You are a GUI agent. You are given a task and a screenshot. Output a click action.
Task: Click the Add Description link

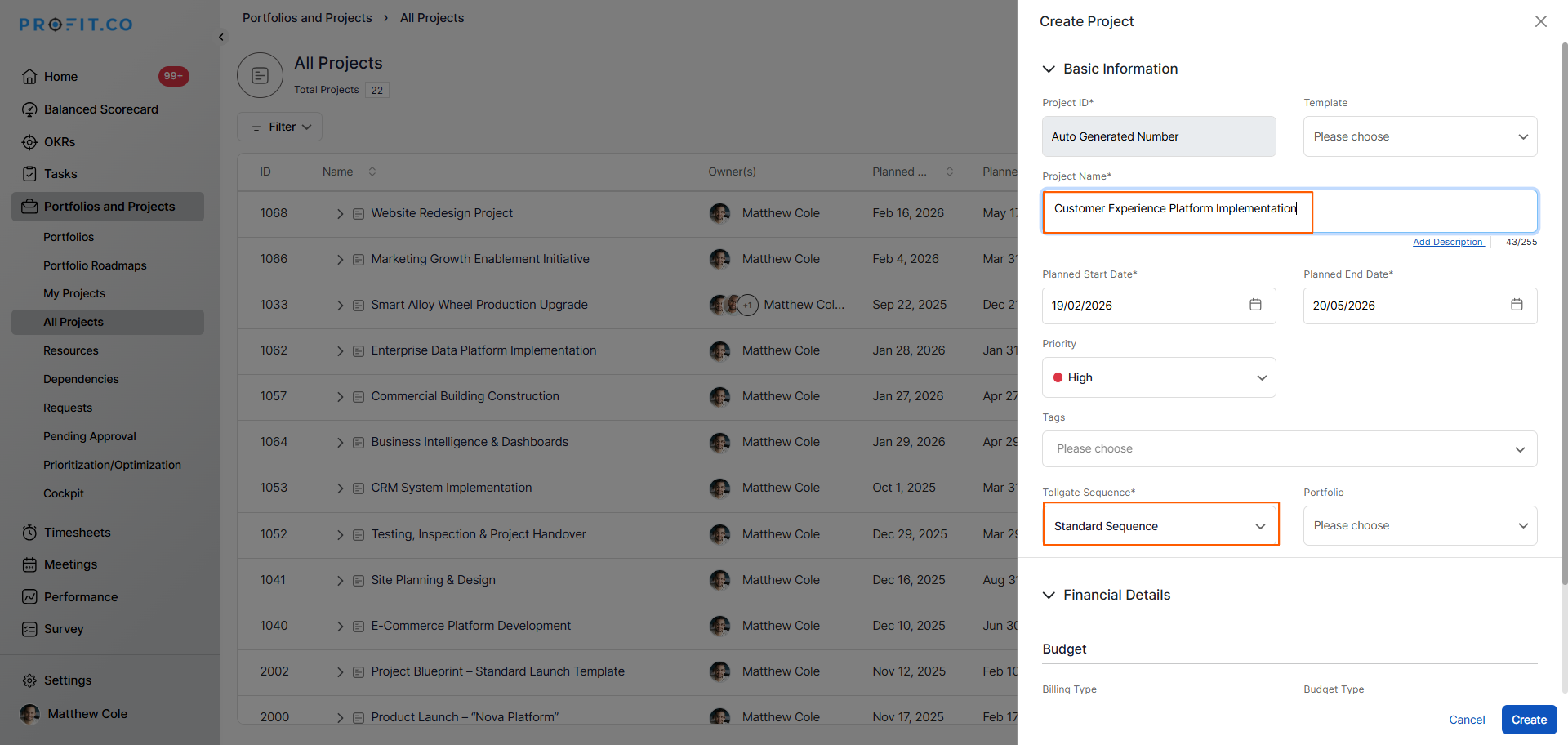[1447, 242]
